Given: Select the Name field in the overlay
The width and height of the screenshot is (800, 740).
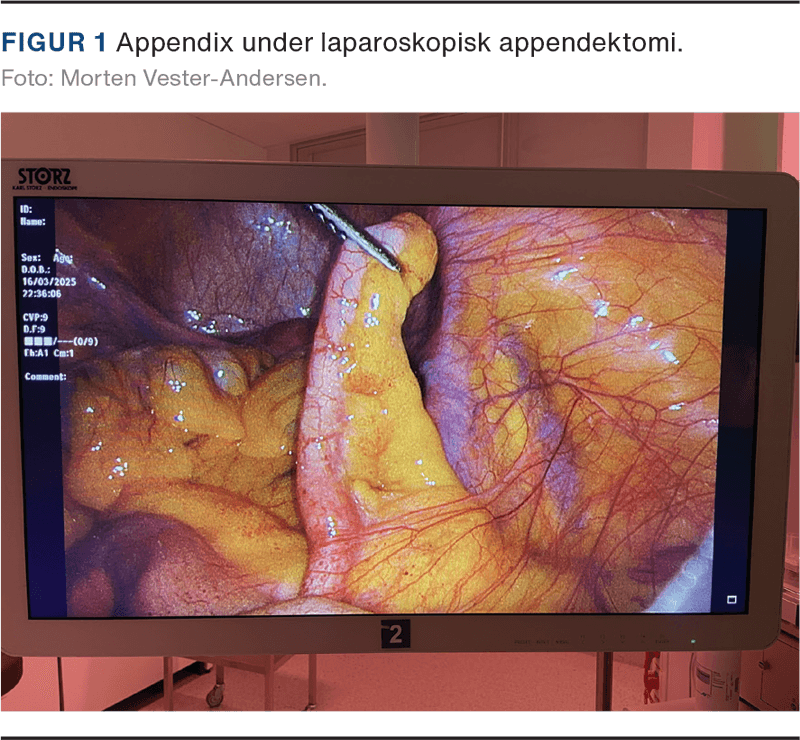Looking at the screenshot, I should pyautogui.click(x=33, y=223).
